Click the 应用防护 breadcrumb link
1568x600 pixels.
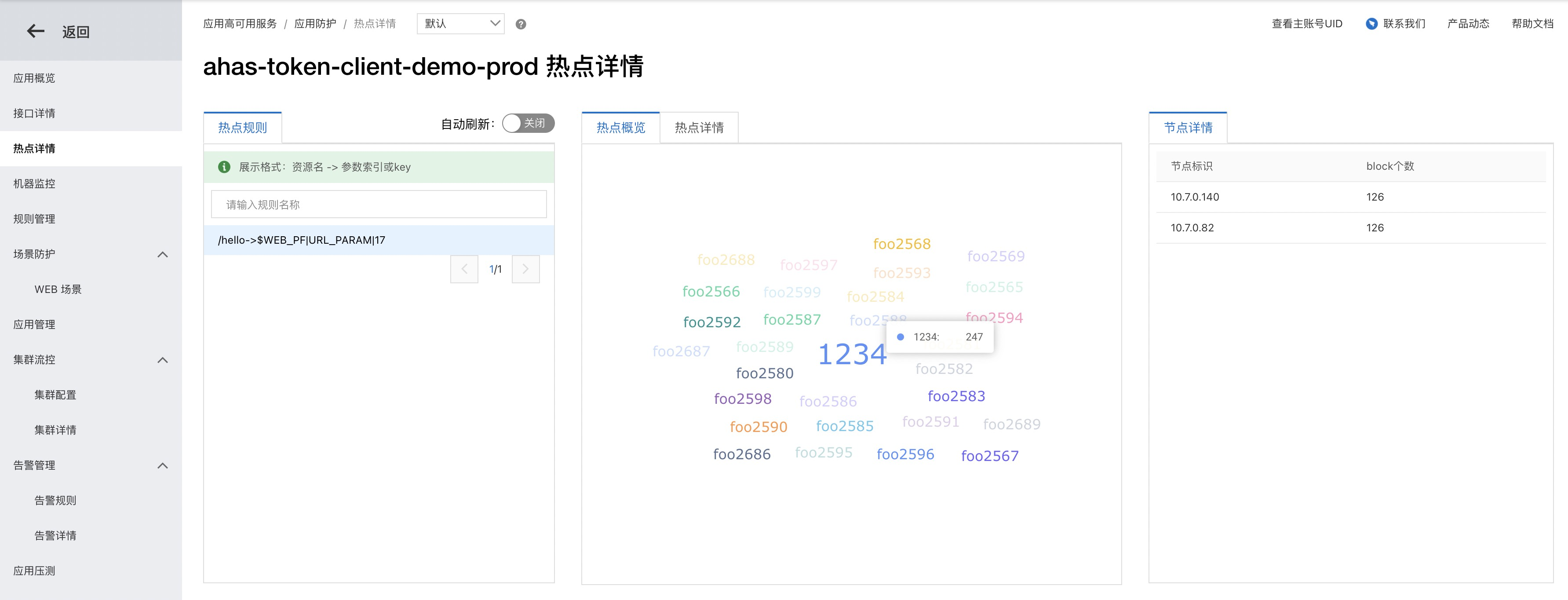click(315, 24)
